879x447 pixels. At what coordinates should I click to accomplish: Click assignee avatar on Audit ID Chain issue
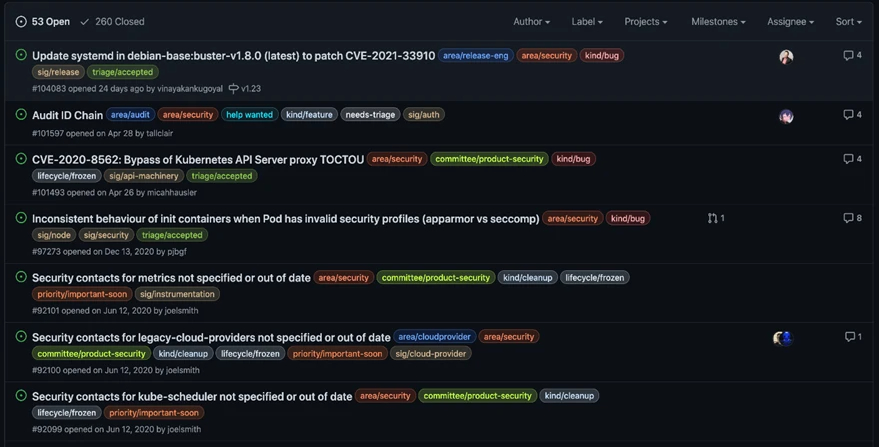coord(786,116)
